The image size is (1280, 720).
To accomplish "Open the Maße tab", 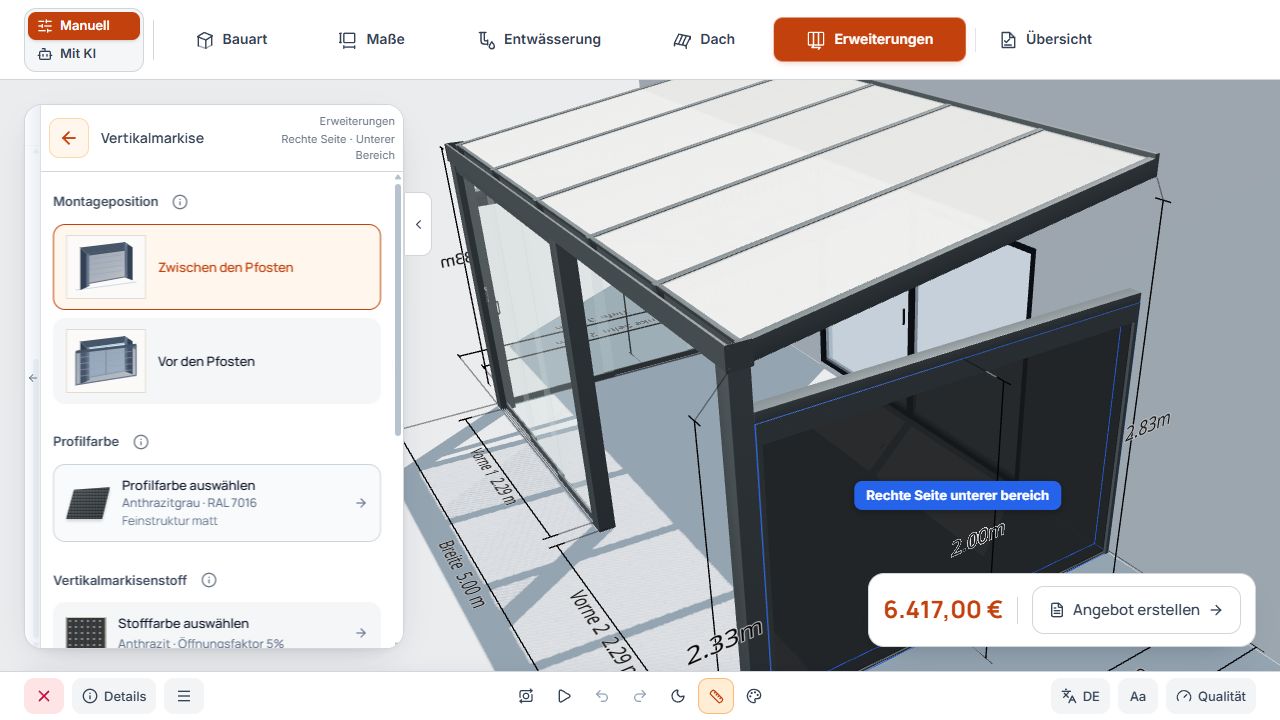I will coord(372,40).
